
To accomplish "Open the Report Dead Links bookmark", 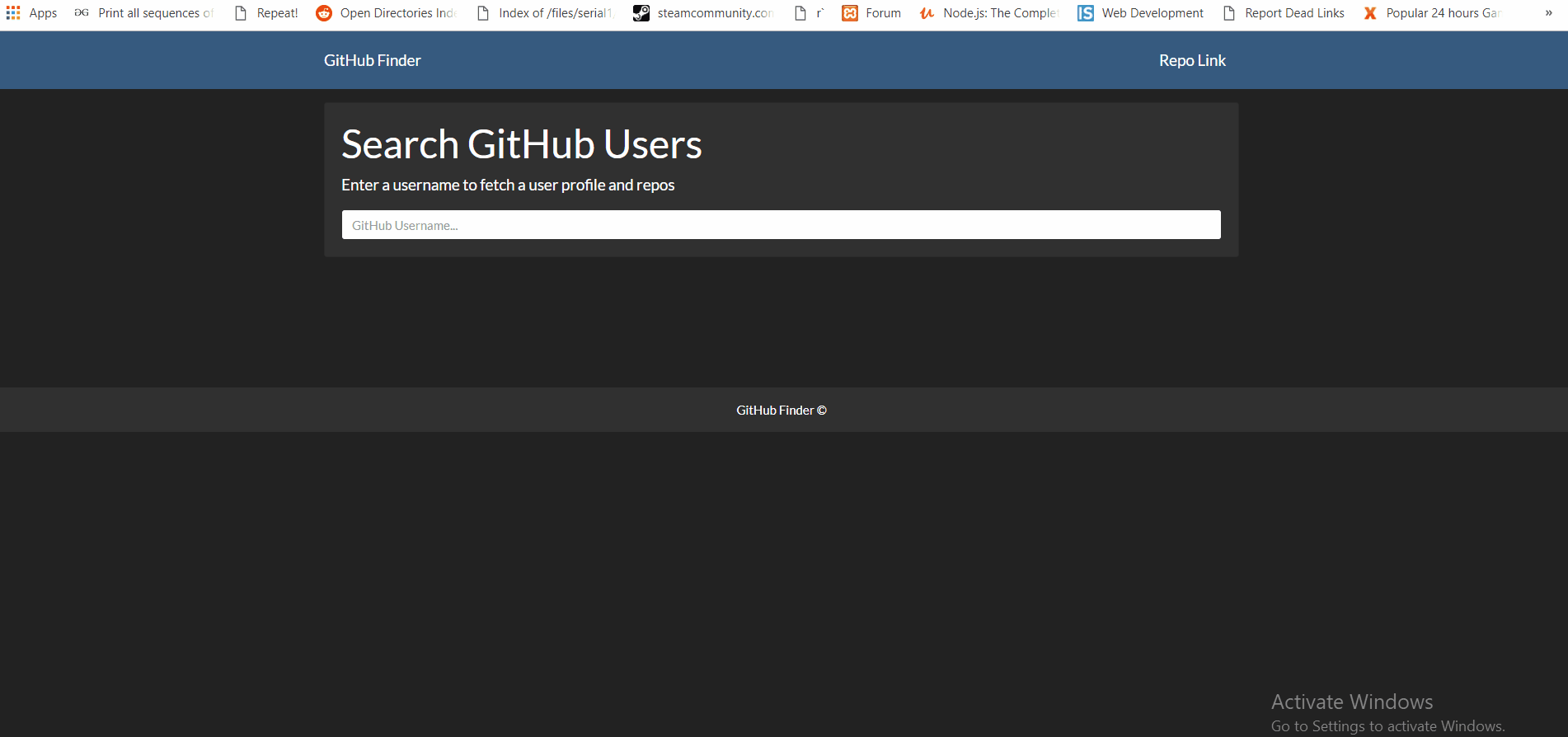I will (x=1284, y=13).
